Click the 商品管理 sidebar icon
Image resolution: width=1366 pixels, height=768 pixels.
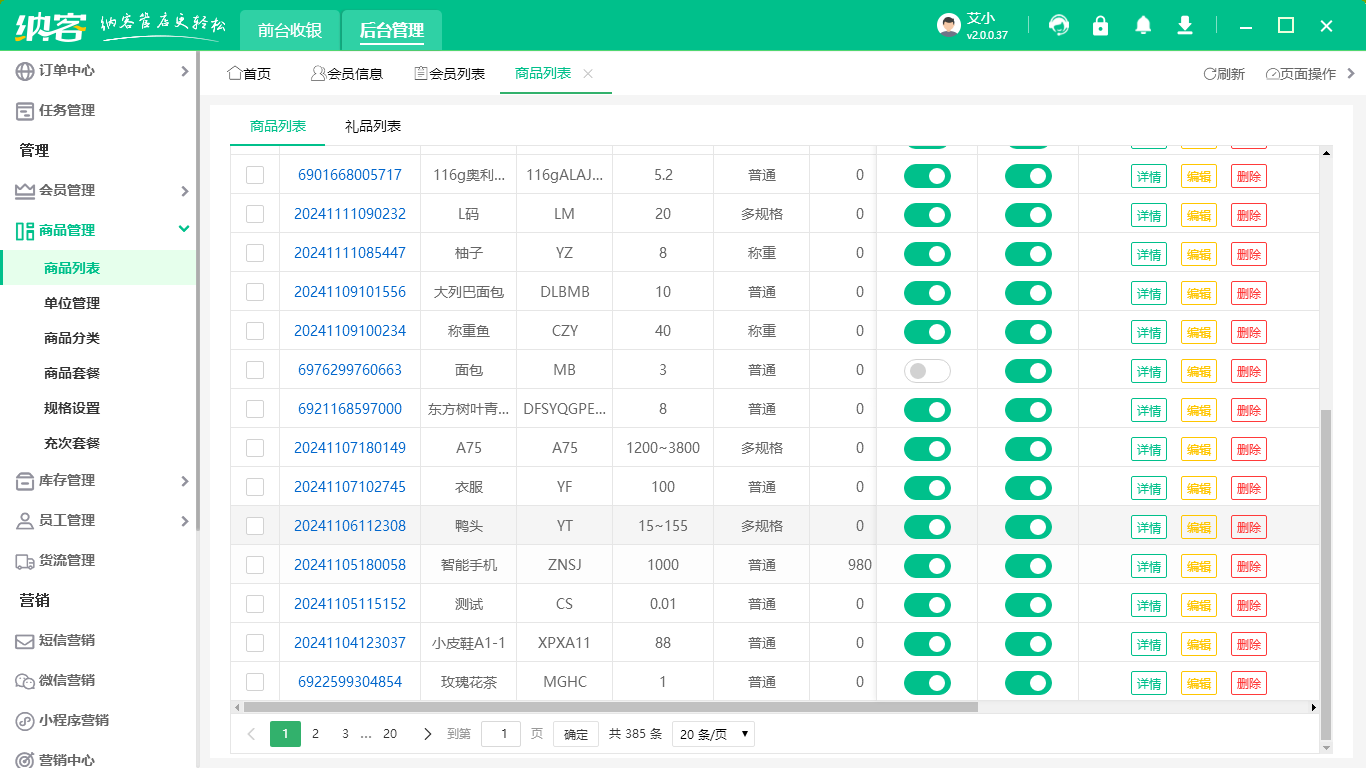point(25,231)
